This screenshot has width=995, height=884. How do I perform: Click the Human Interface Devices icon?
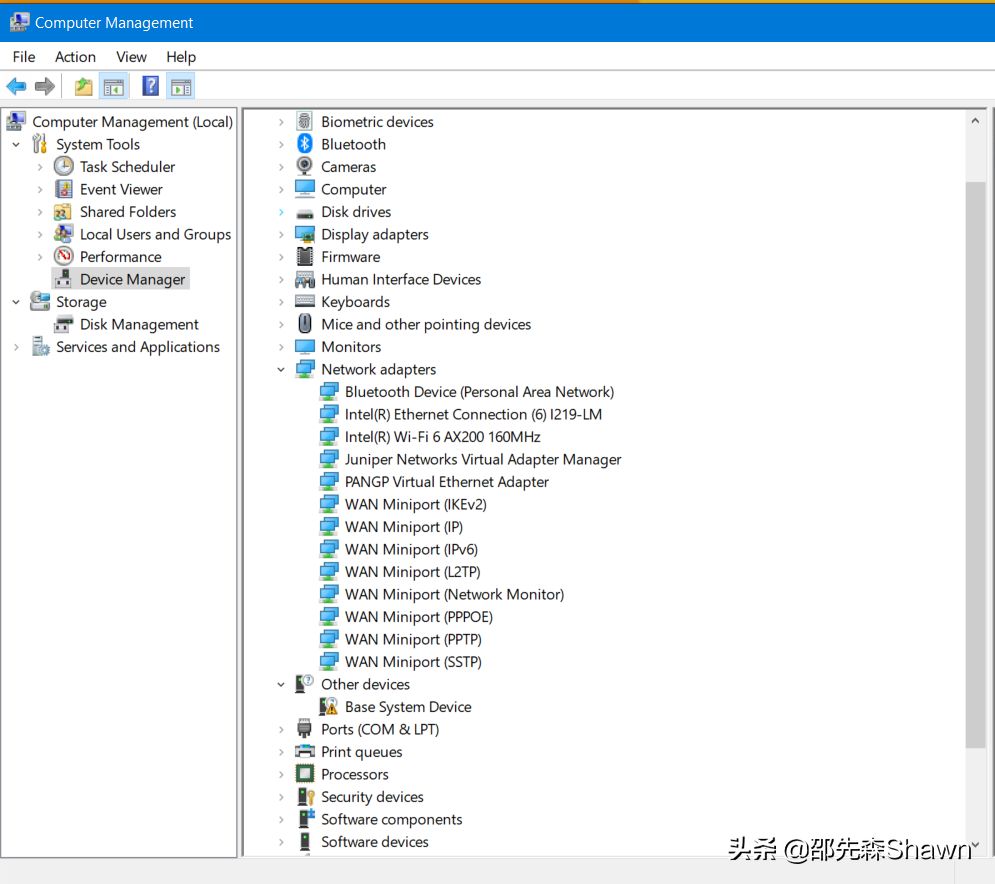tap(305, 279)
